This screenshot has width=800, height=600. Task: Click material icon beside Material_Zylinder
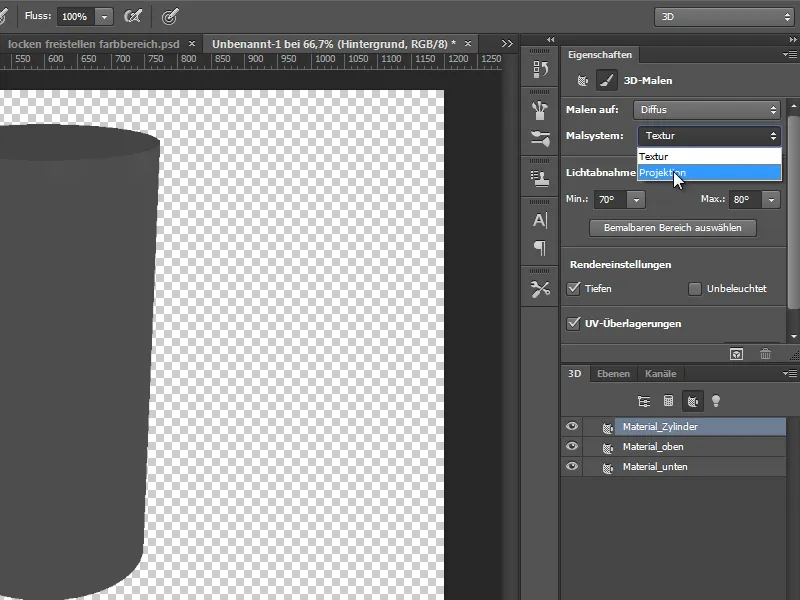coord(607,428)
